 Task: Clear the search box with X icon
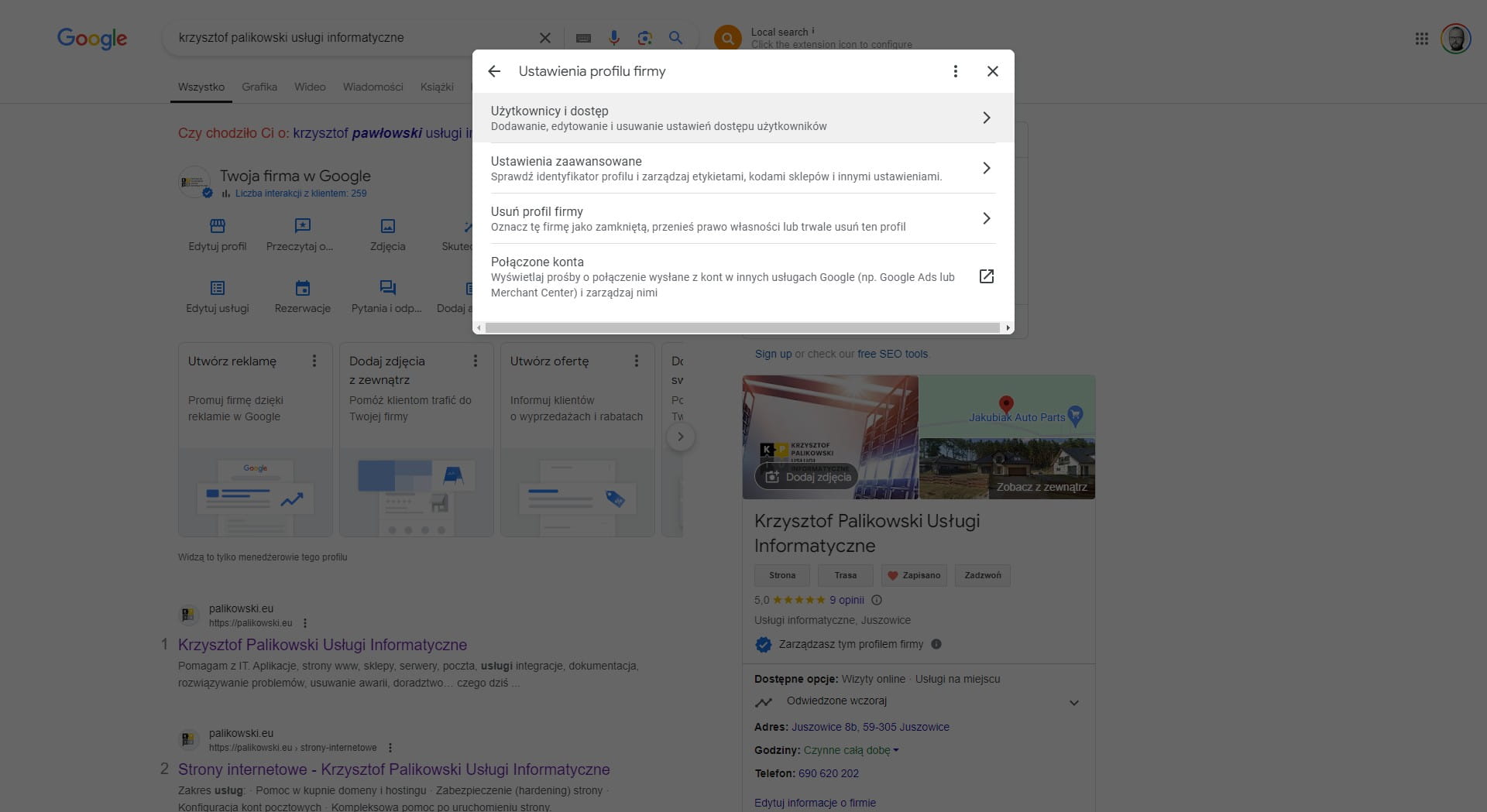click(545, 38)
